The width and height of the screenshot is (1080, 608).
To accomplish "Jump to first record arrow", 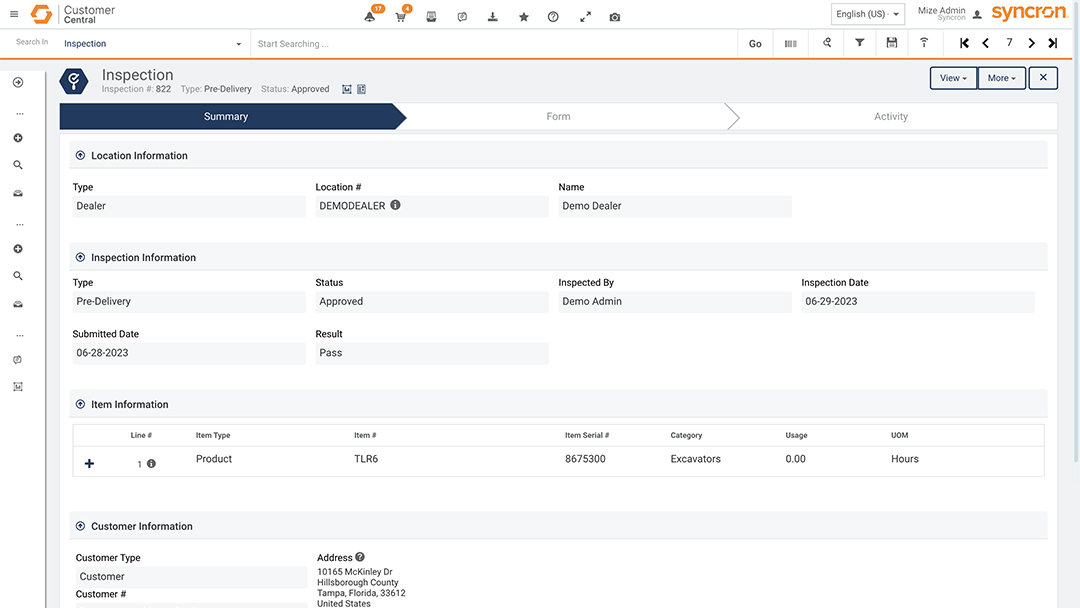I will point(964,43).
